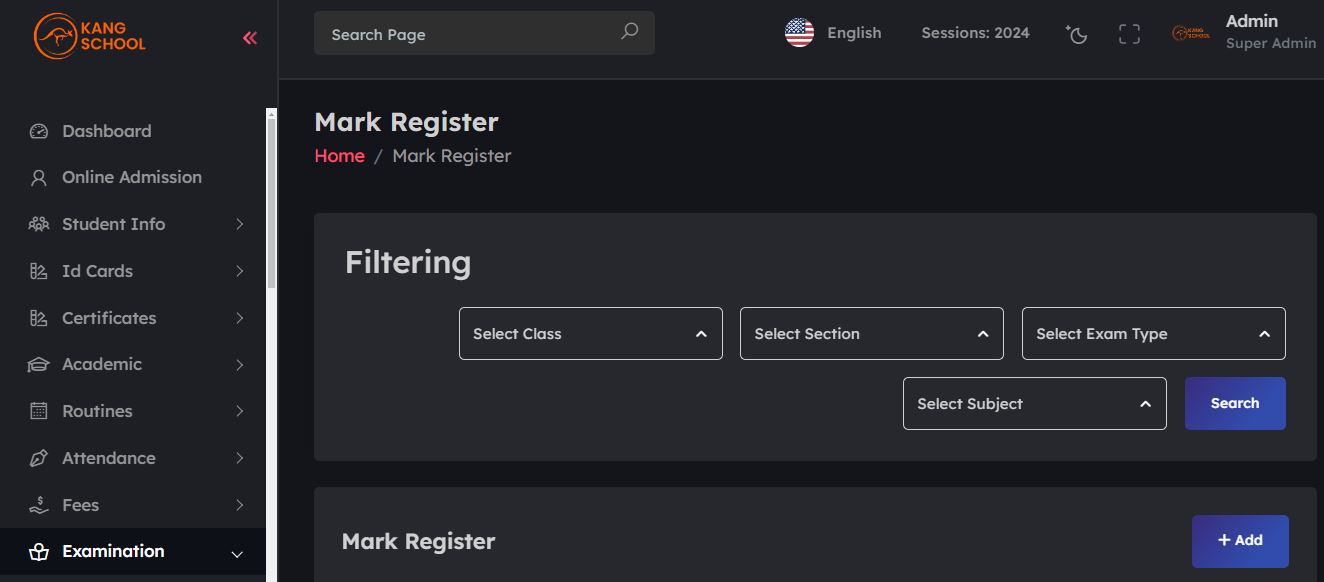Follow the Home breadcrumb link
The width and height of the screenshot is (1324, 582).
tap(339, 156)
